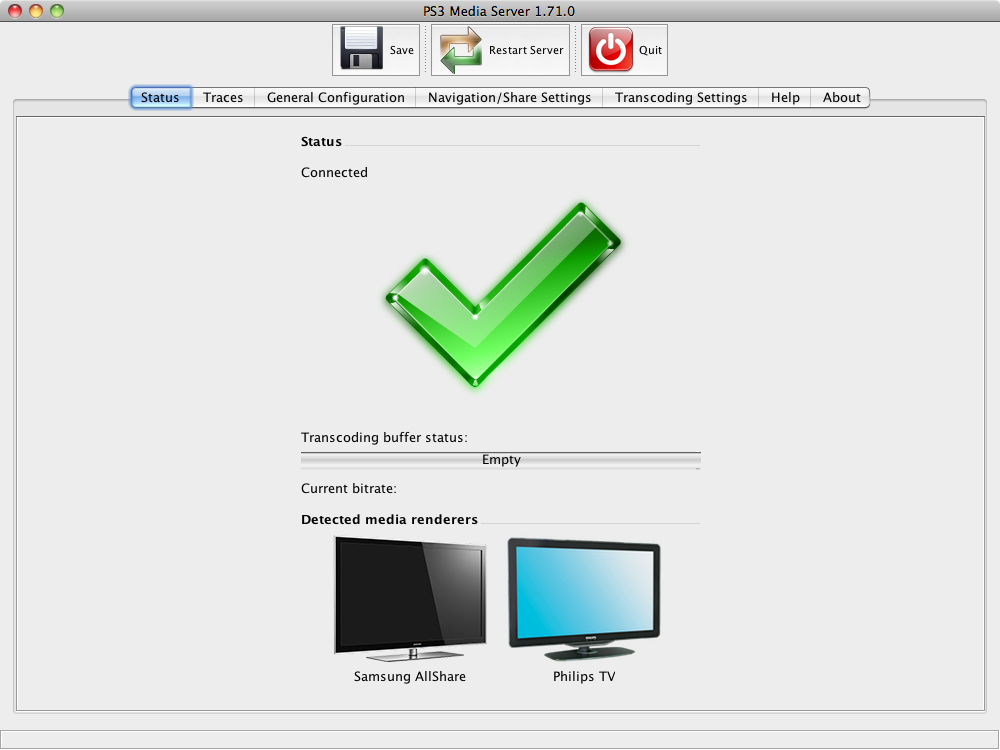Select the Samsung AllShare TV icon
The width and height of the screenshot is (1000, 750).
[410, 599]
